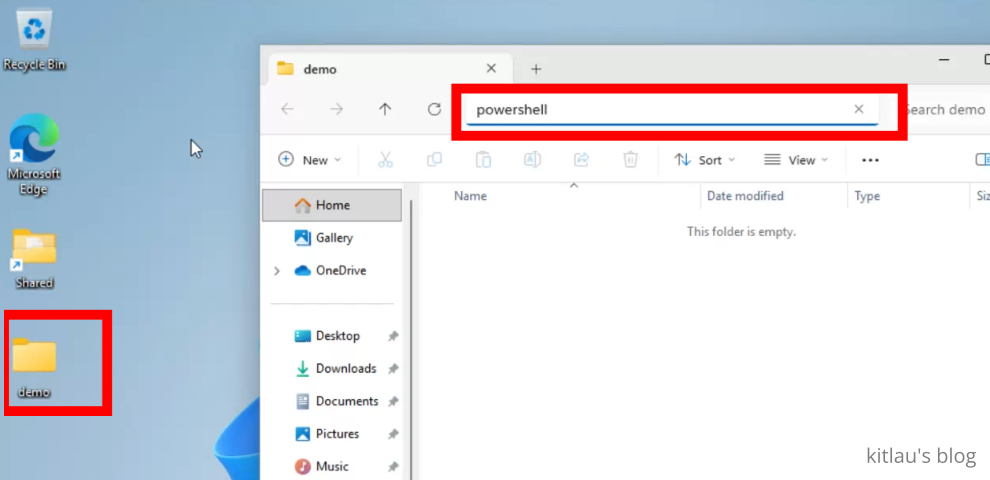
Task: Sort by the Date modified column
Action: [745, 196]
